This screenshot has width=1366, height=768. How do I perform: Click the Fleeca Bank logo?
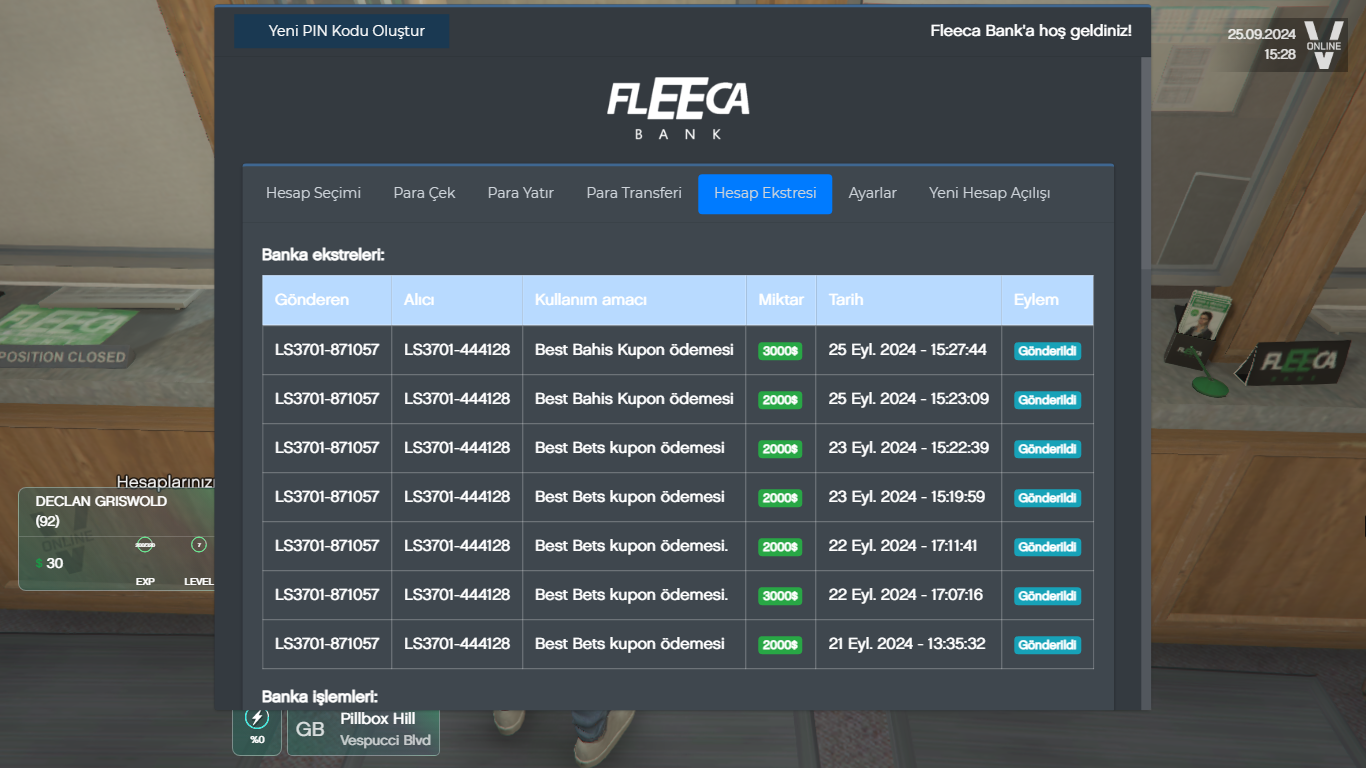point(678,109)
